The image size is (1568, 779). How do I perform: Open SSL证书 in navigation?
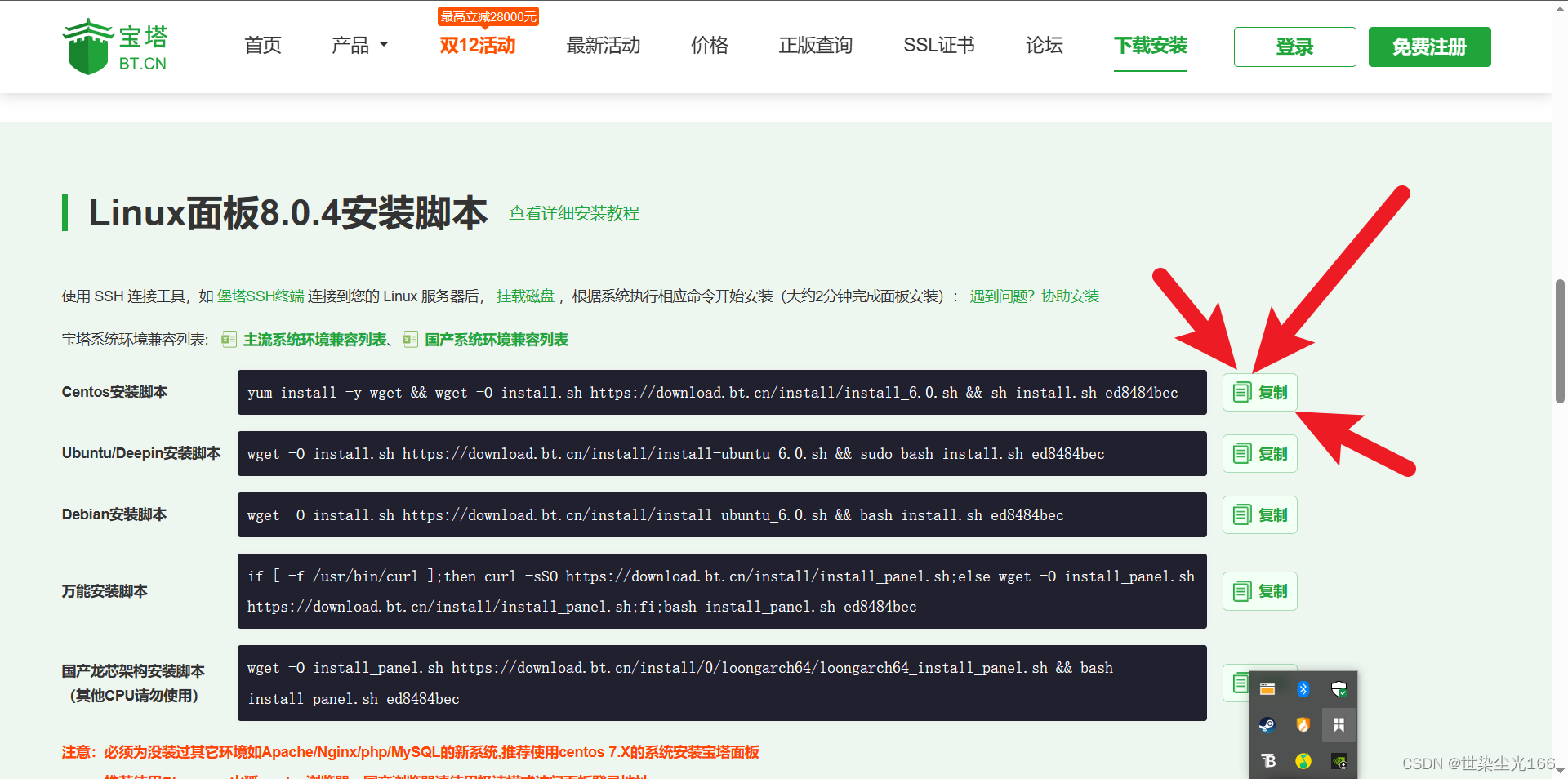pyautogui.click(x=939, y=46)
